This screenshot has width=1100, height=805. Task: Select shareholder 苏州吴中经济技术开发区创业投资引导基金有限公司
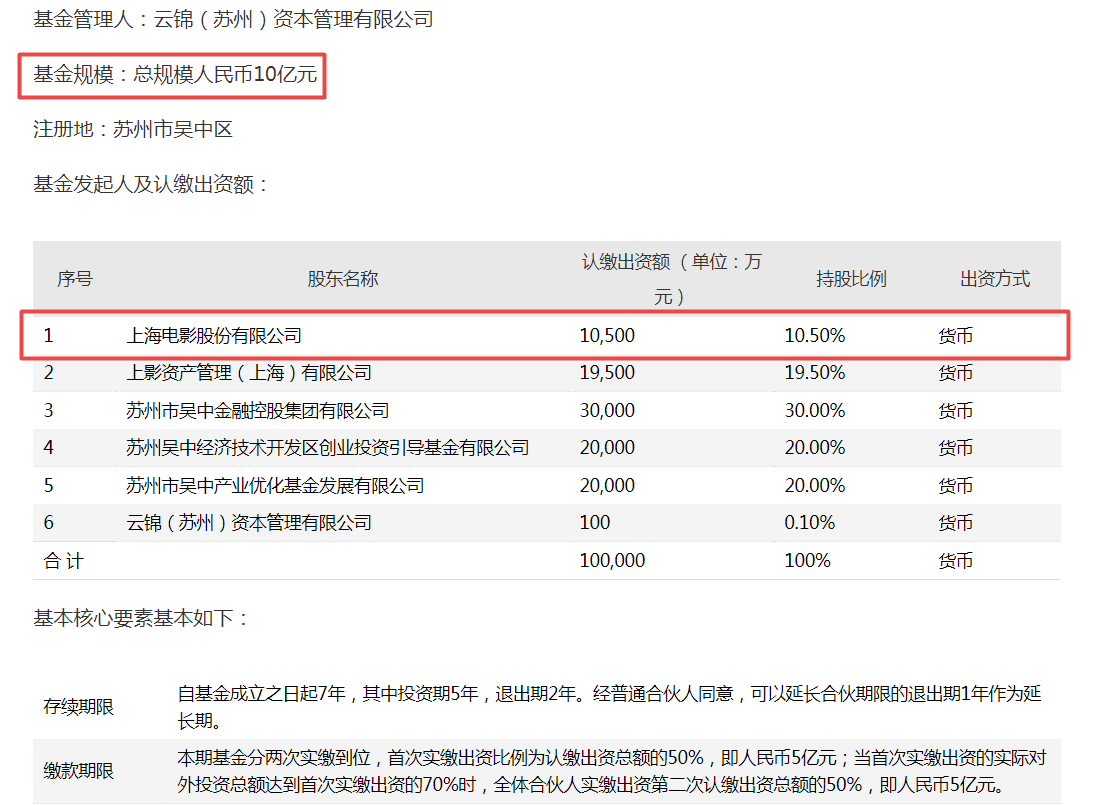click(328, 448)
